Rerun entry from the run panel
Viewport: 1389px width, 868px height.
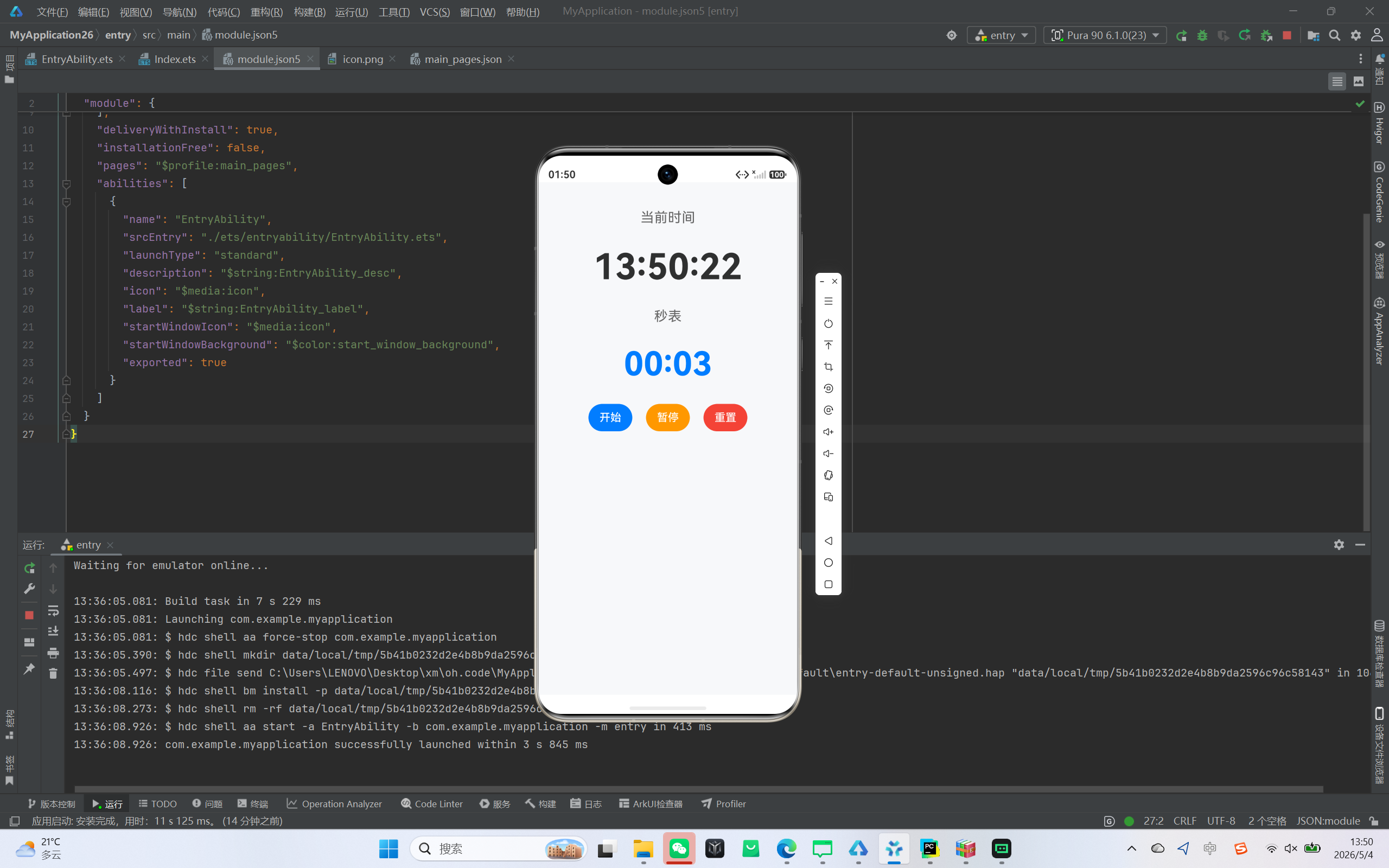pos(29,568)
